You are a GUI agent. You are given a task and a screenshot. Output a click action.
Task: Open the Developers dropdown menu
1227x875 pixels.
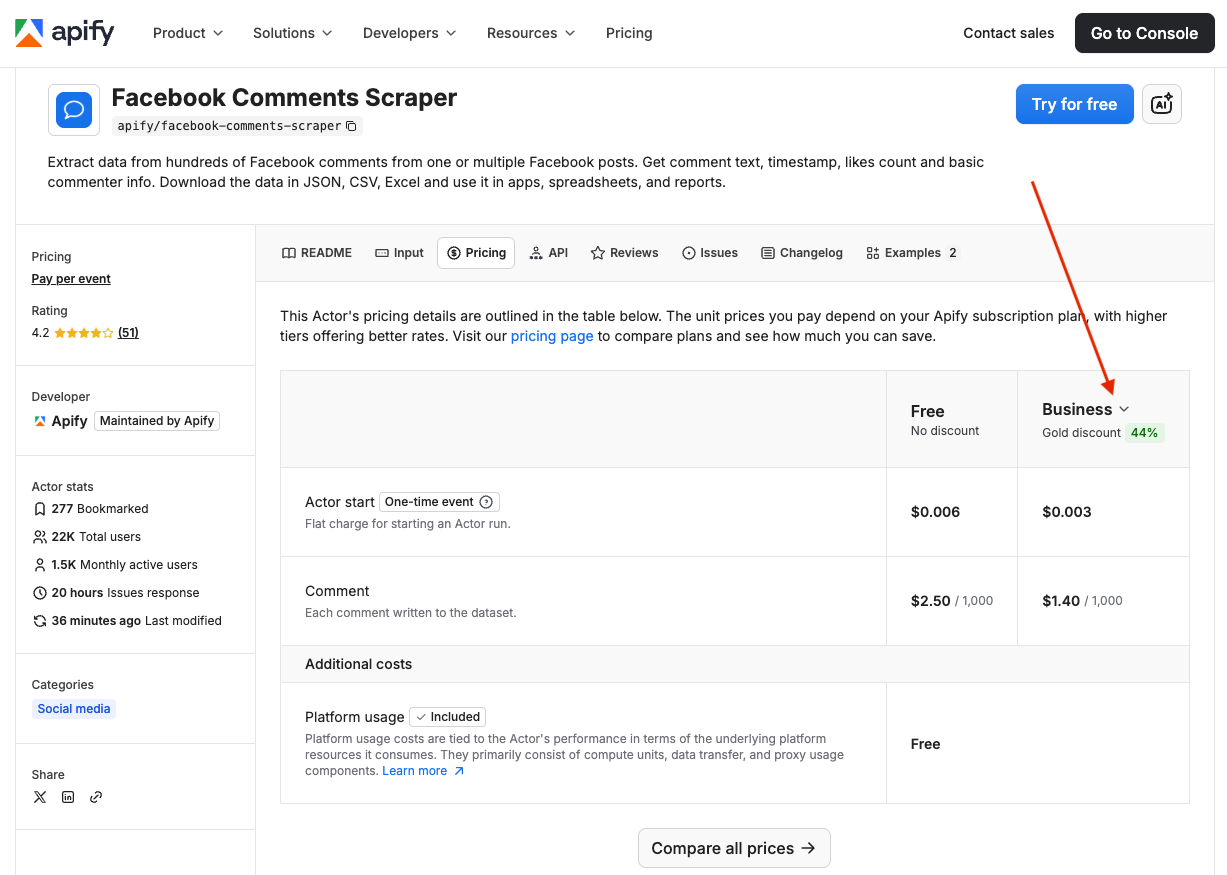[x=409, y=32]
